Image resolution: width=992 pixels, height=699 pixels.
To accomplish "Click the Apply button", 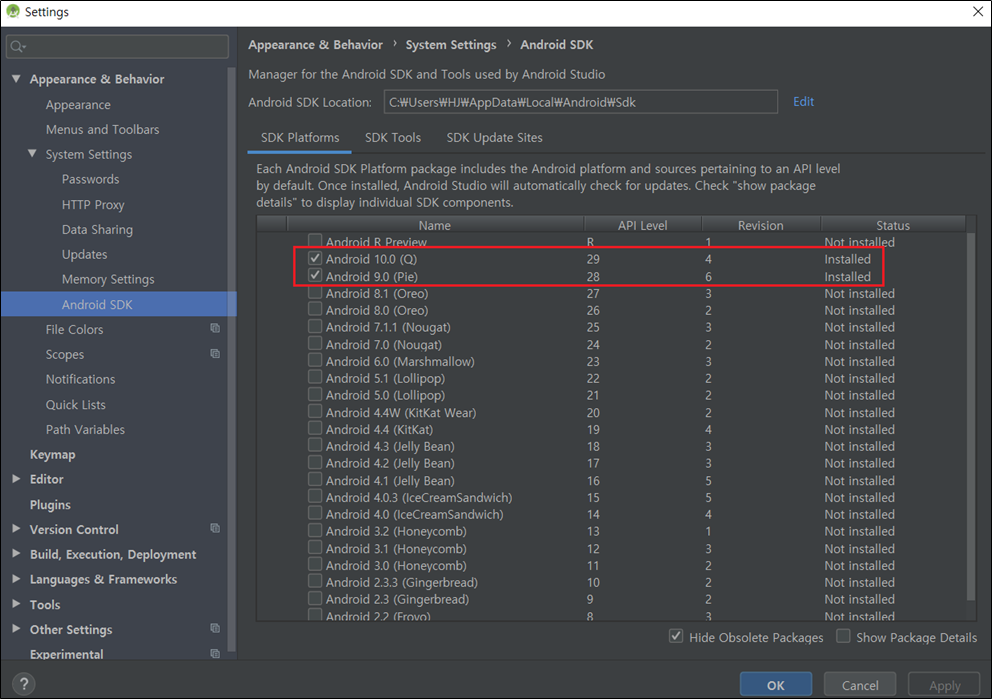I will (x=945, y=685).
